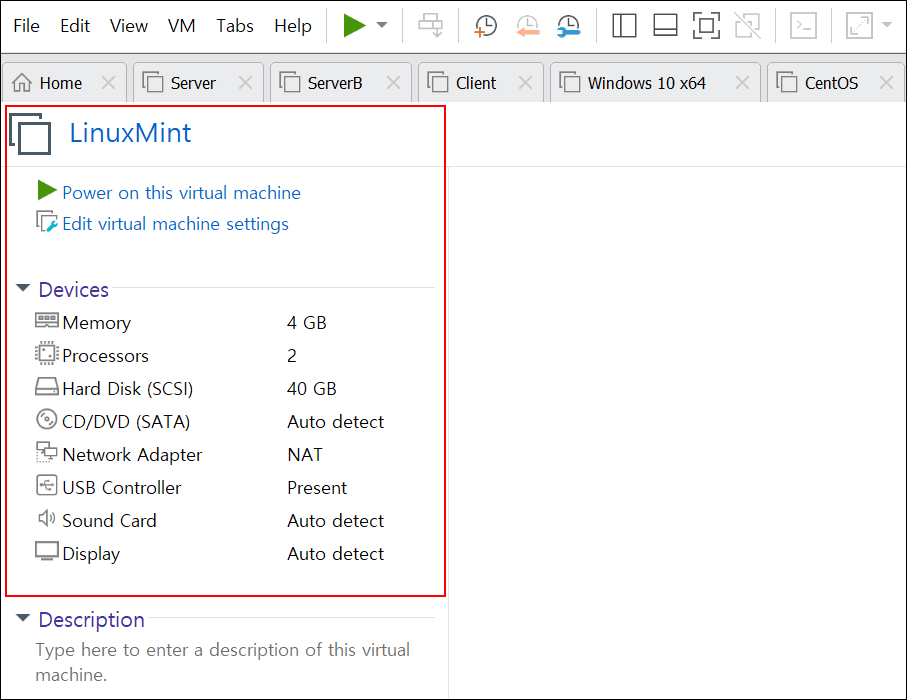907x700 pixels.
Task: Take a snapshot with the clock-plus icon
Action: (485, 26)
